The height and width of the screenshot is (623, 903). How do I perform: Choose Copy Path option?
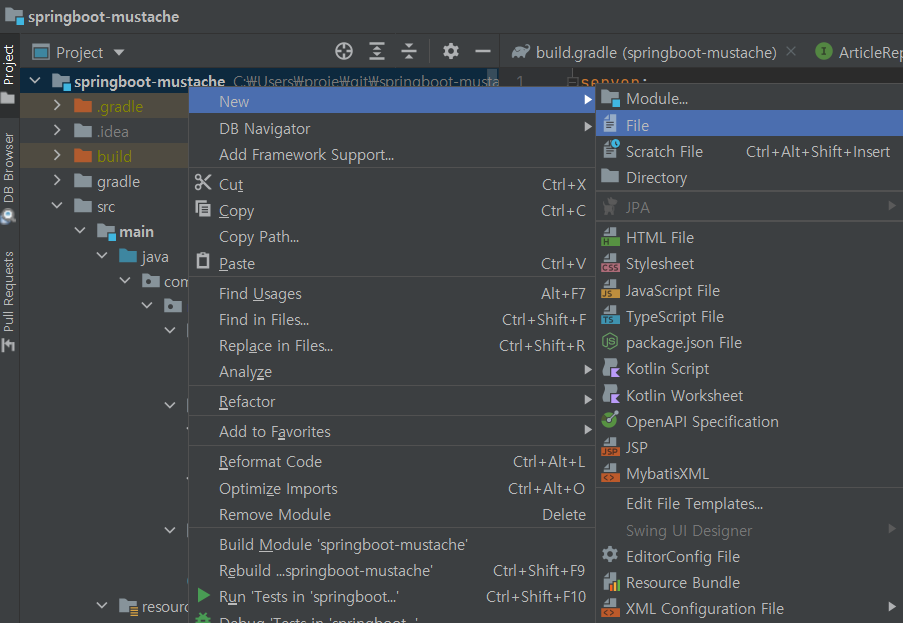coord(392,237)
